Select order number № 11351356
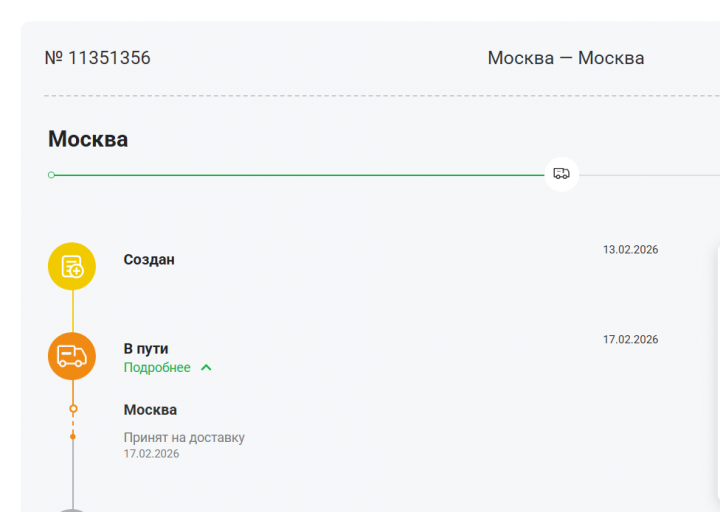This screenshot has height=512, width=720. tap(98, 58)
